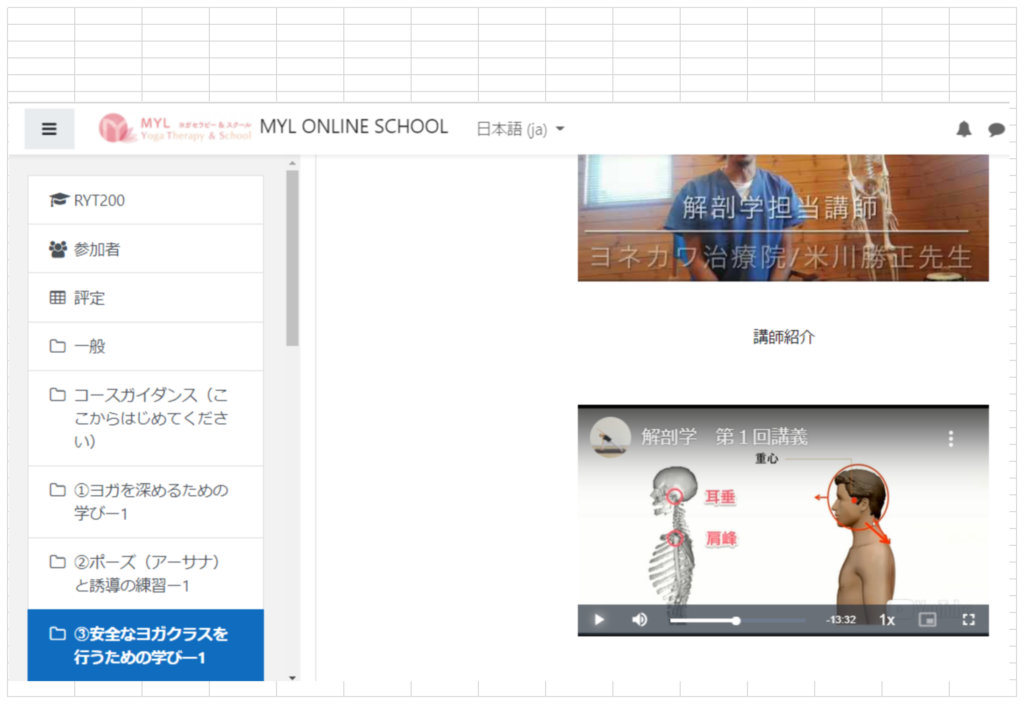Open the 一般 folder section
Screen dimensions: 1024x704
pos(89,347)
